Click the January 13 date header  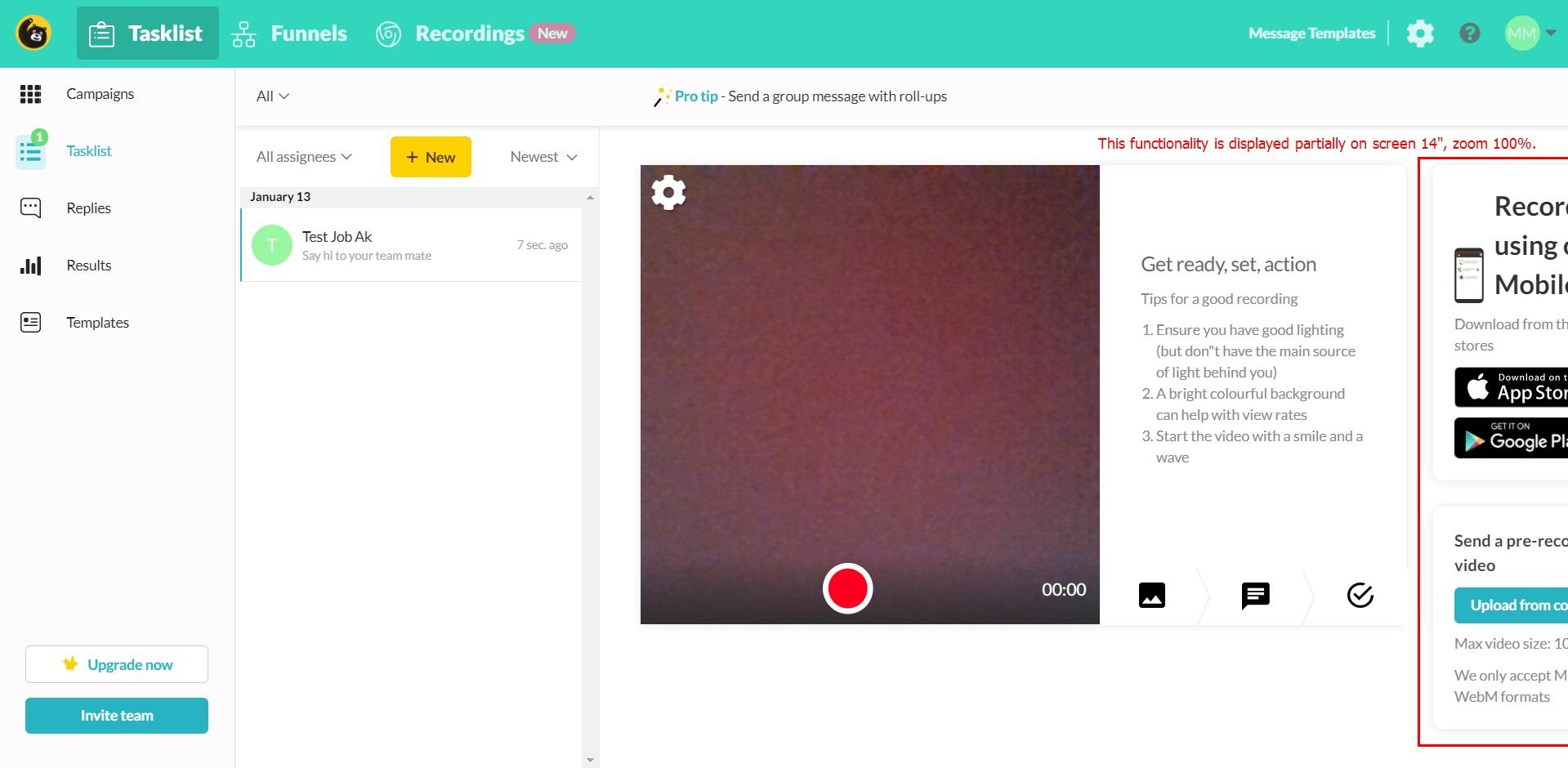click(x=280, y=197)
